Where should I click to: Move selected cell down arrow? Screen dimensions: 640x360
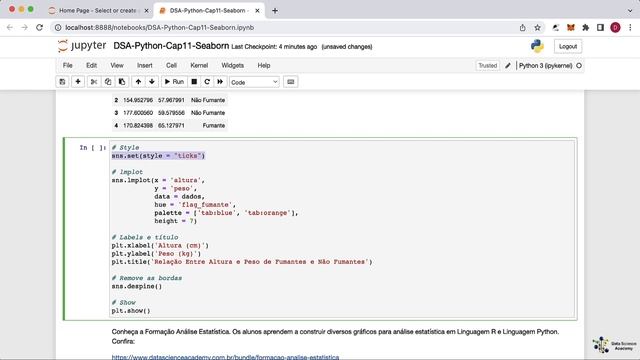(x=152, y=82)
